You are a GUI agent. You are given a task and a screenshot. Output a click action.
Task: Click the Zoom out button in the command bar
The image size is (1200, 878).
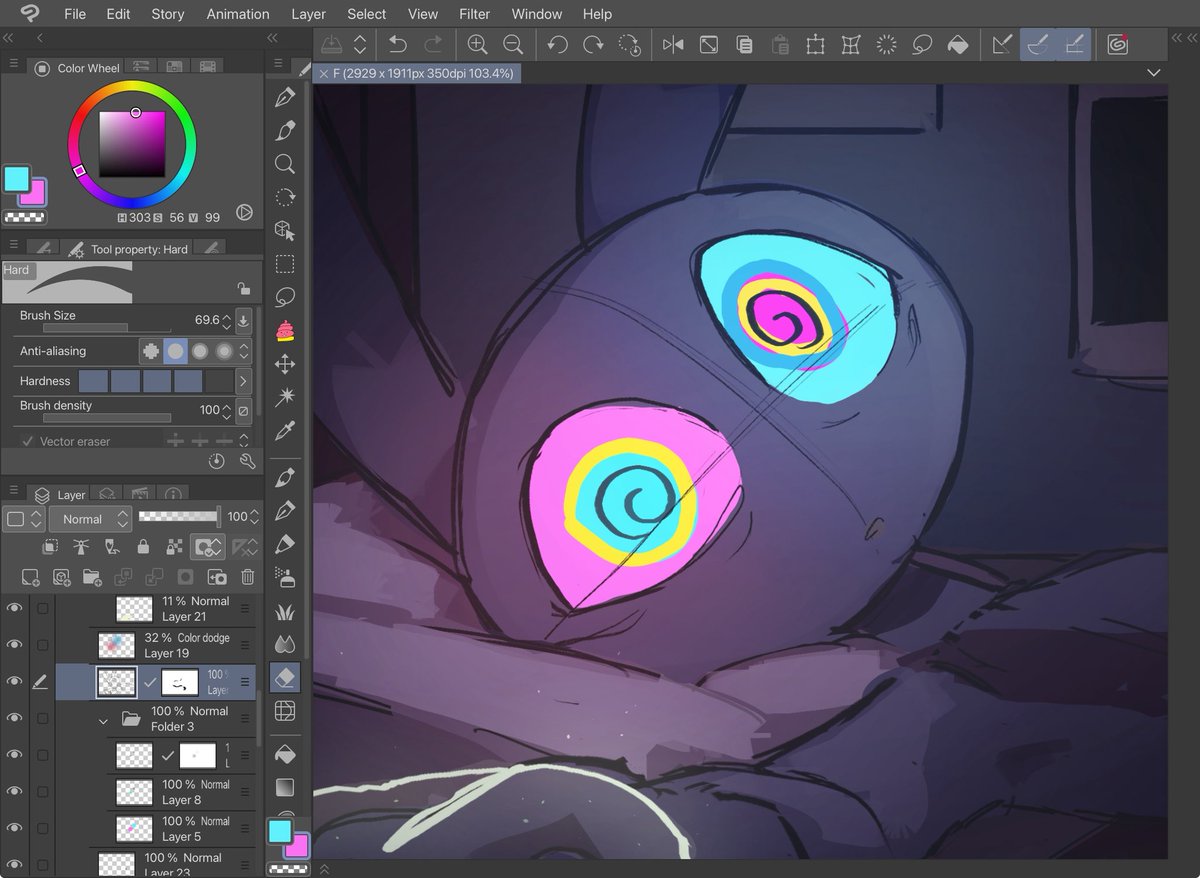pos(513,44)
